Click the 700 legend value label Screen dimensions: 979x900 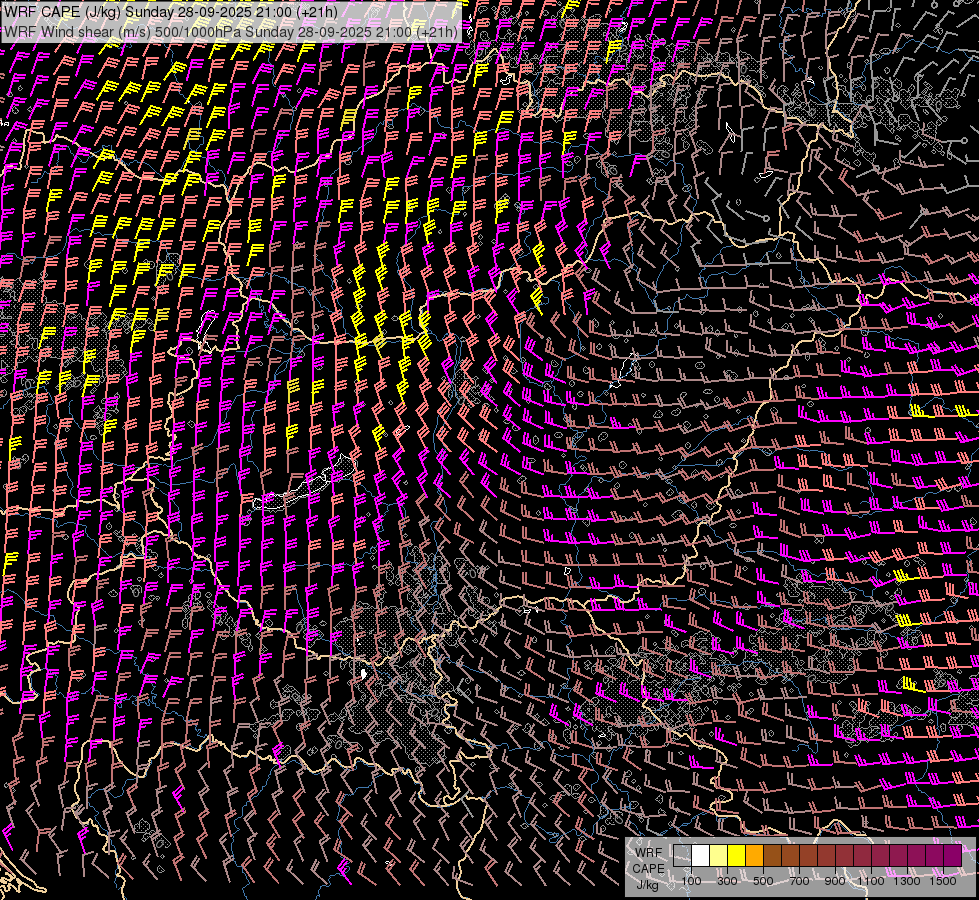(x=799, y=881)
